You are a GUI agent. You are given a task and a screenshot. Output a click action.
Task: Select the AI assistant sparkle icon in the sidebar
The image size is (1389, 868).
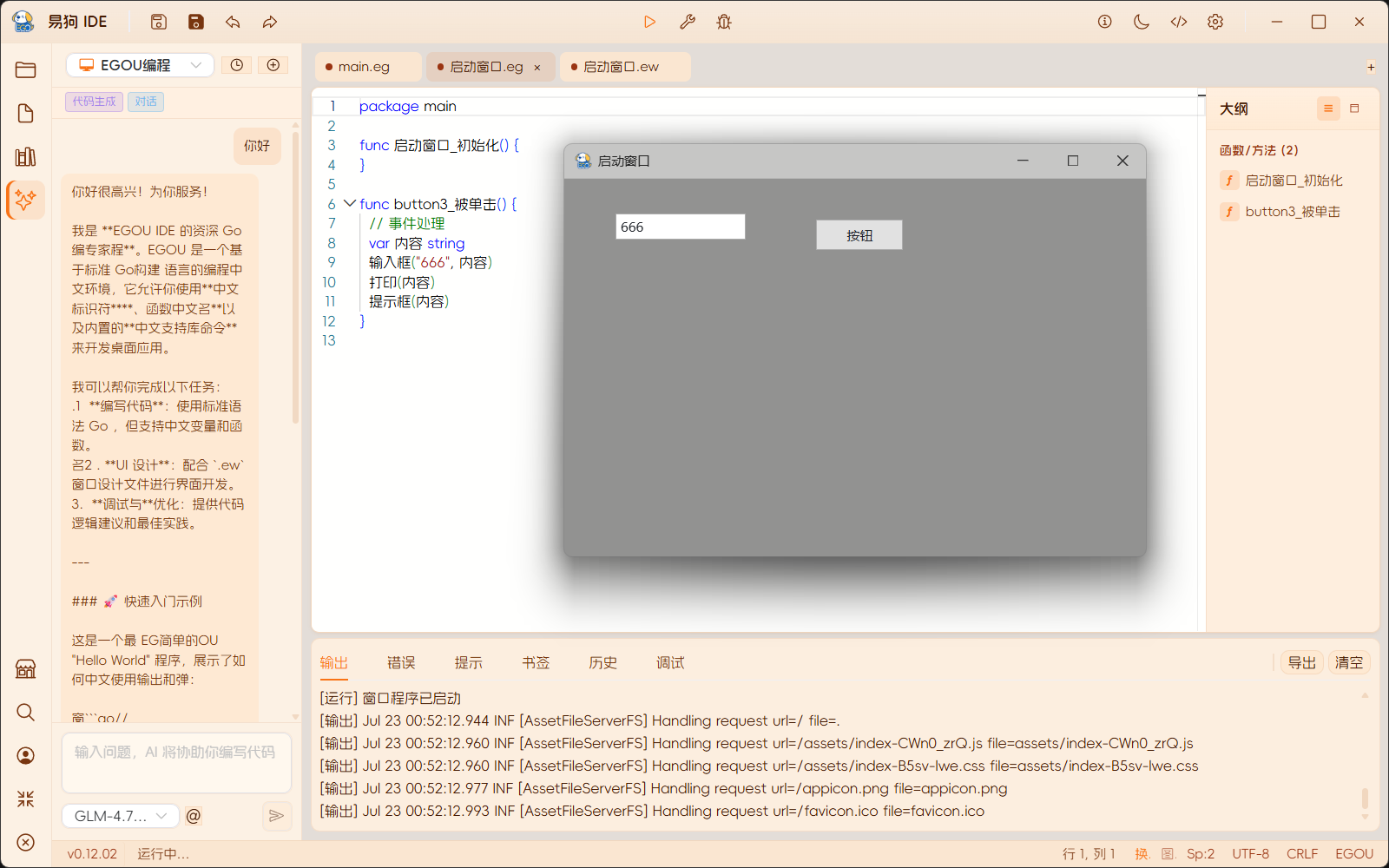coord(25,200)
